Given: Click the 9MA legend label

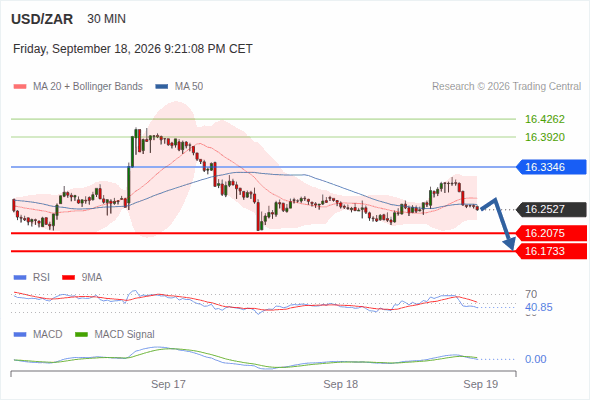Looking at the screenshot, I should pyautogui.click(x=92, y=278).
